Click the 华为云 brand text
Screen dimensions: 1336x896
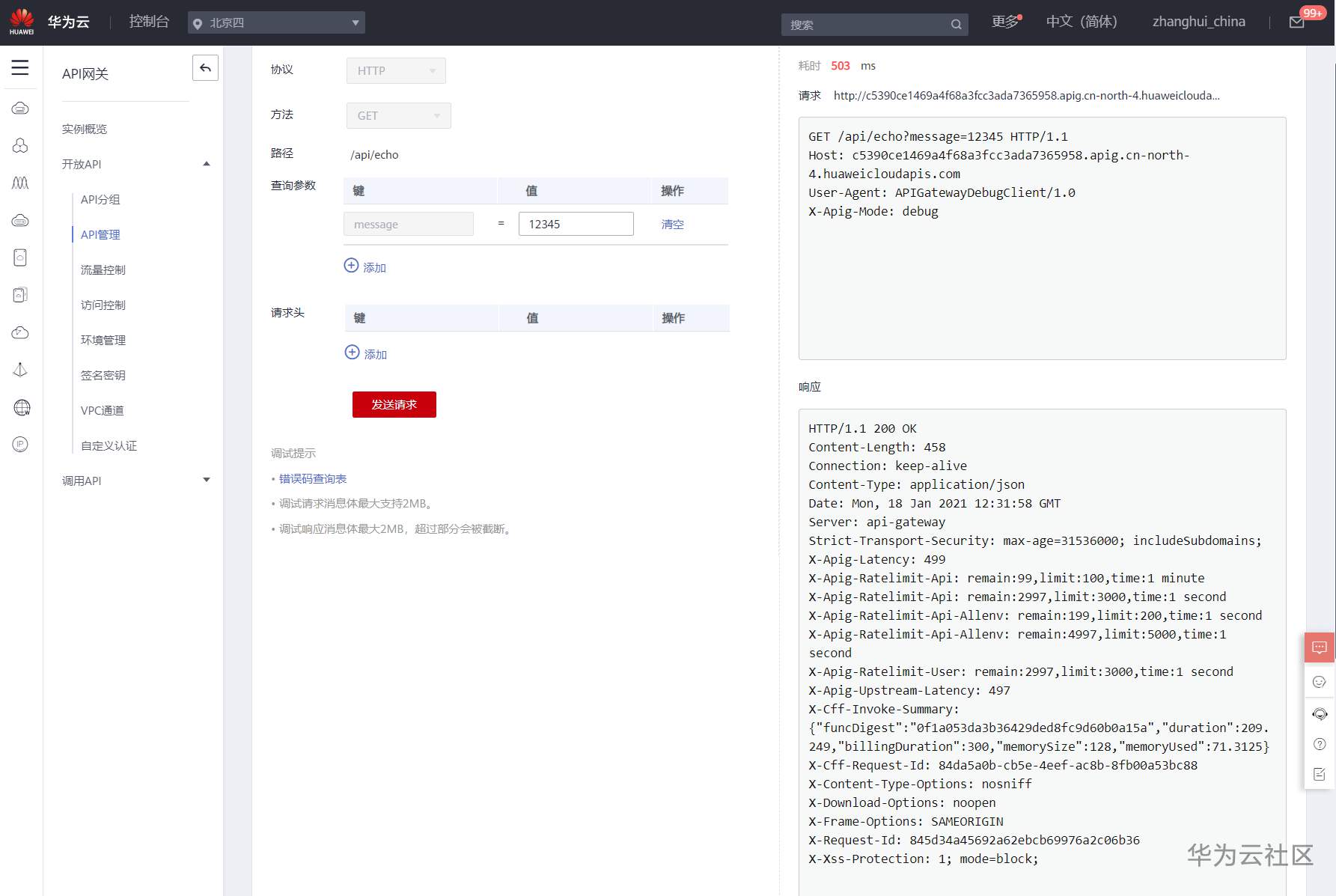pyautogui.click(x=69, y=22)
